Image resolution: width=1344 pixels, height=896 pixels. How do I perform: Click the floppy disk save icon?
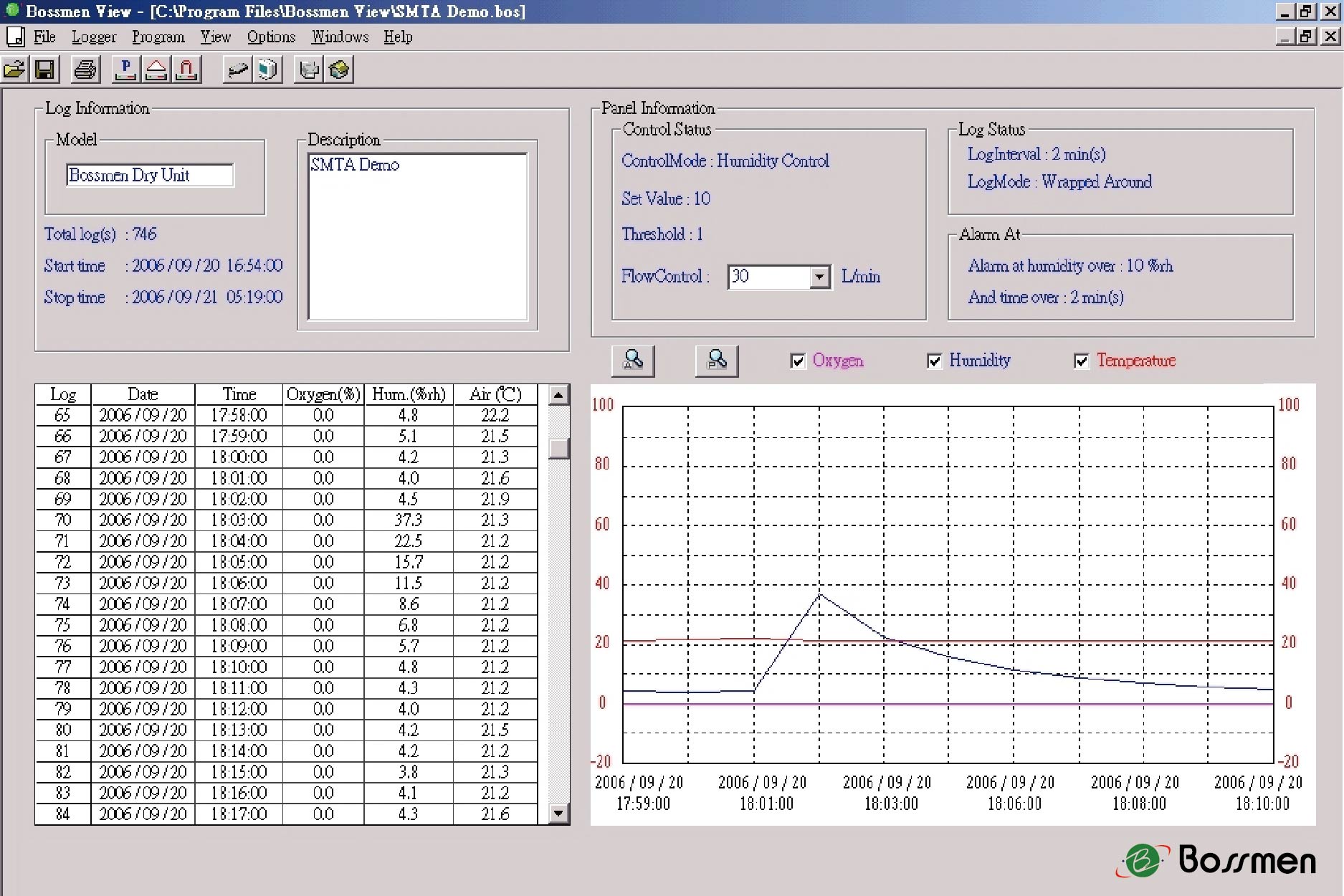click(x=44, y=70)
